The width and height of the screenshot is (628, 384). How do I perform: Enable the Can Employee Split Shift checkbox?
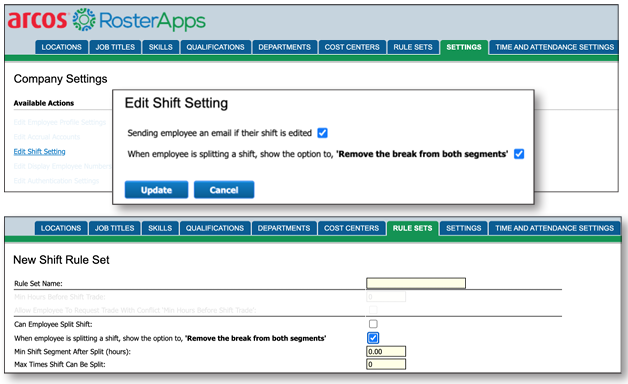click(x=373, y=324)
